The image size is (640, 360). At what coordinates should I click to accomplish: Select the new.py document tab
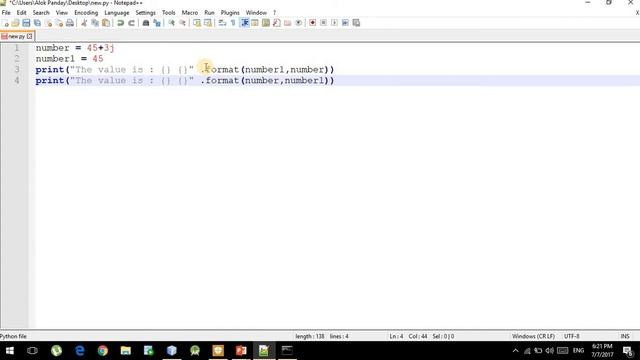[16, 36]
